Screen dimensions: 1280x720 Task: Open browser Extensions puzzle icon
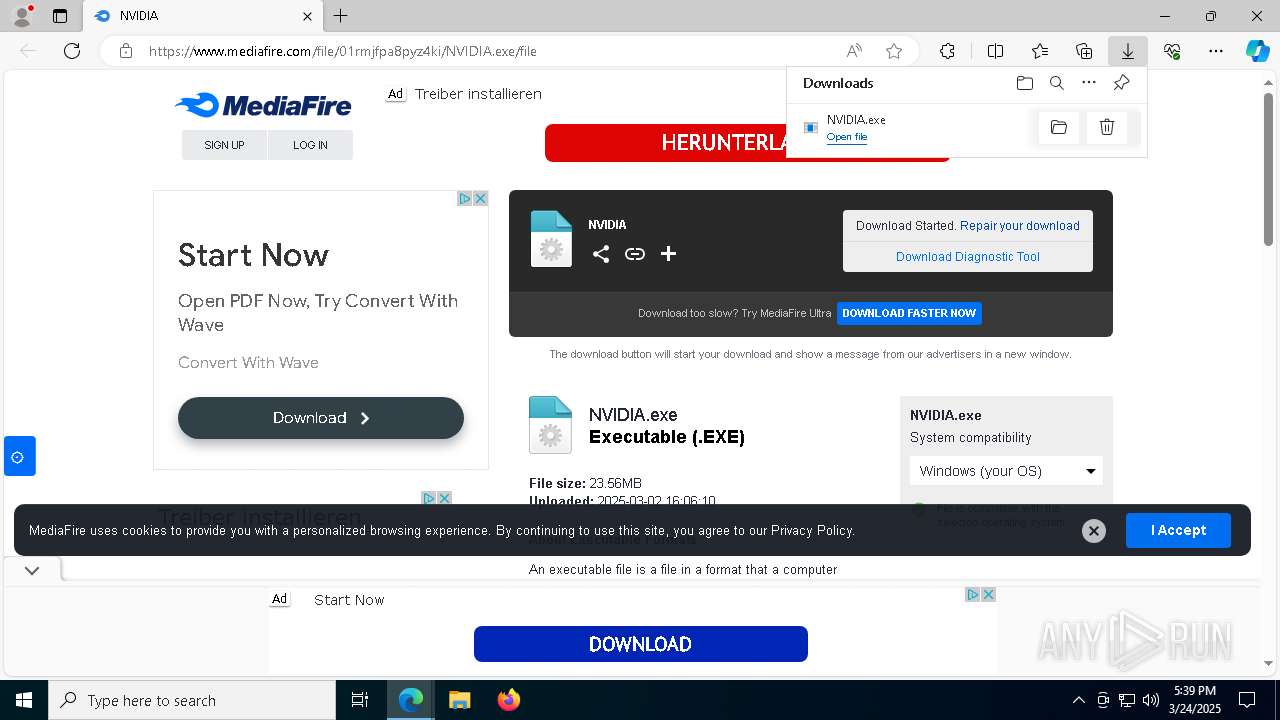pyautogui.click(x=947, y=51)
